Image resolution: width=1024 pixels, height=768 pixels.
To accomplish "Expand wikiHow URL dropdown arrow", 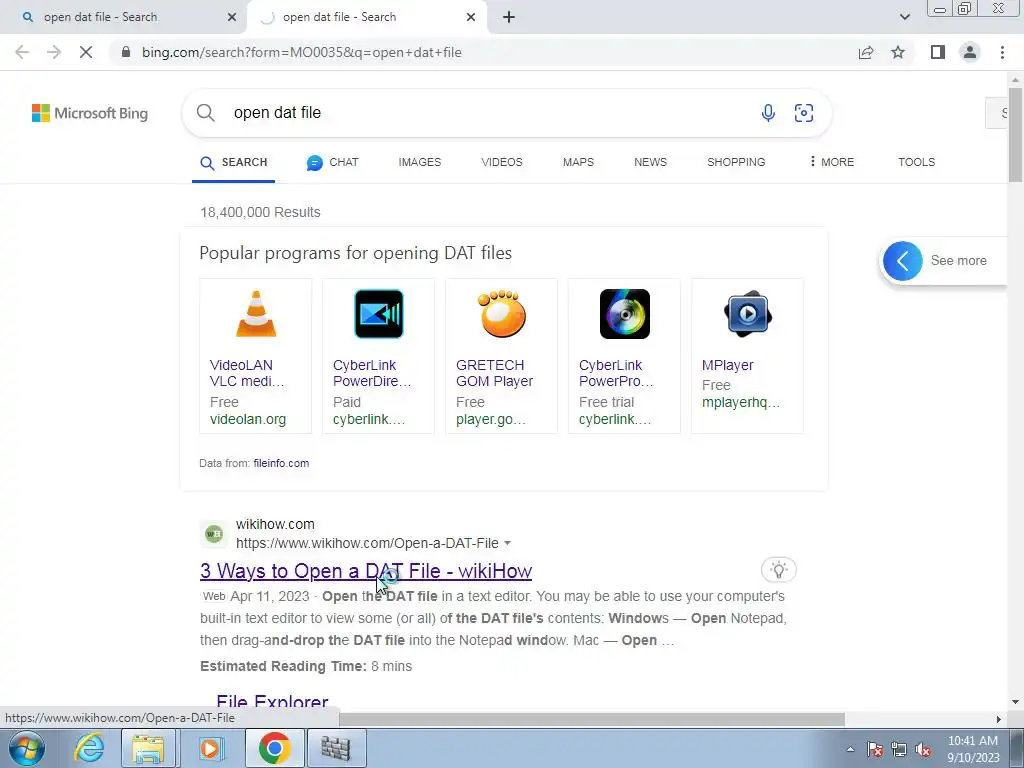I will pos(507,543).
